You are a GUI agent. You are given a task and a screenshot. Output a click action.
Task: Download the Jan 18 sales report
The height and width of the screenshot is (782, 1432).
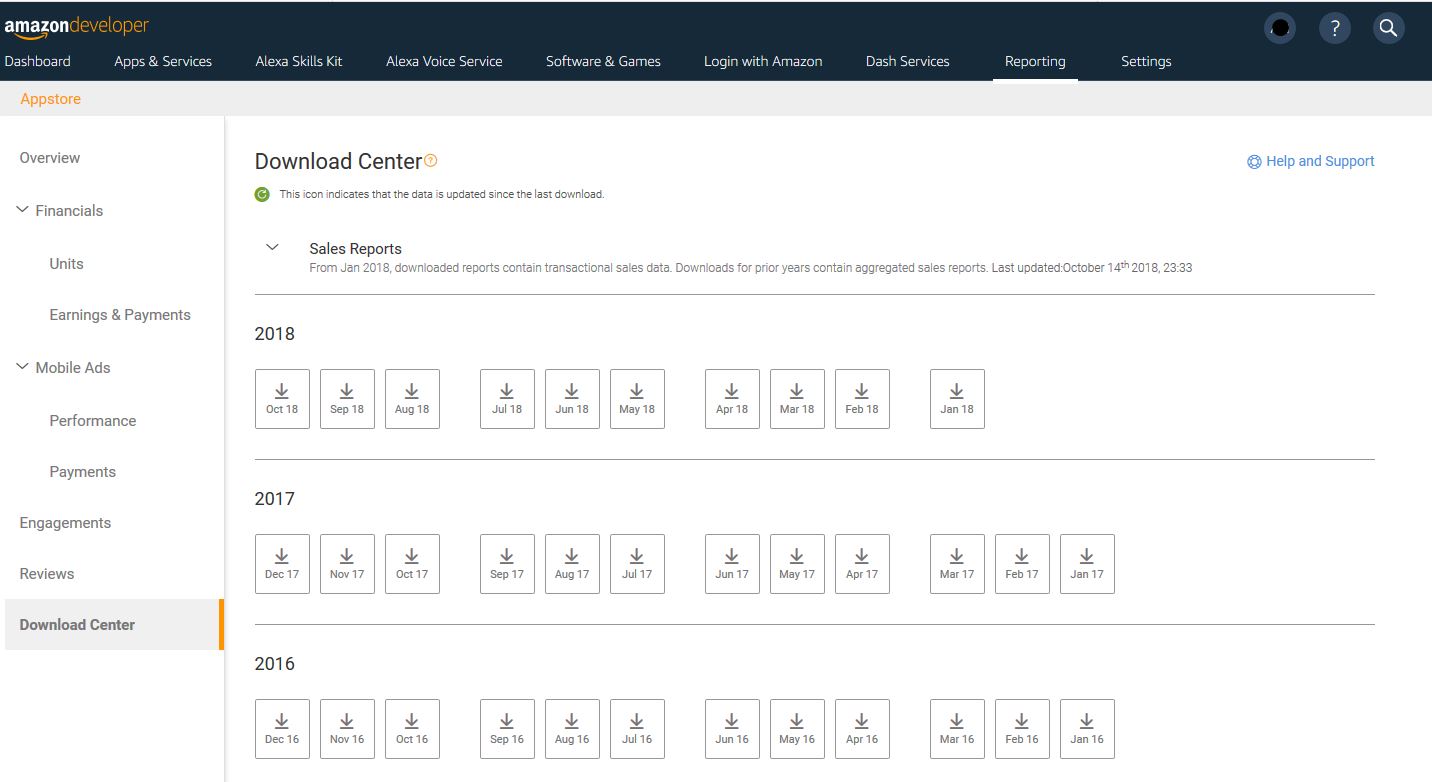point(957,399)
